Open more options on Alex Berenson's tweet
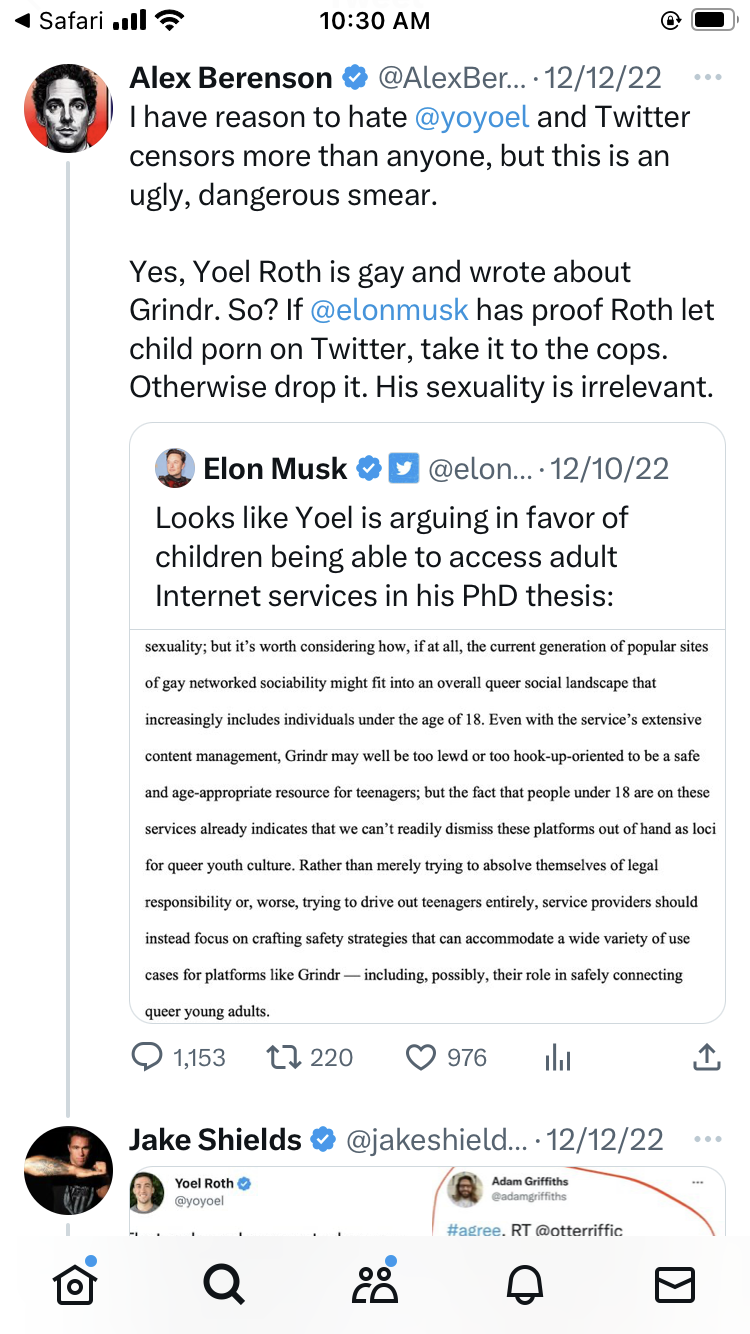The width and height of the screenshot is (750, 1334). click(x=707, y=78)
